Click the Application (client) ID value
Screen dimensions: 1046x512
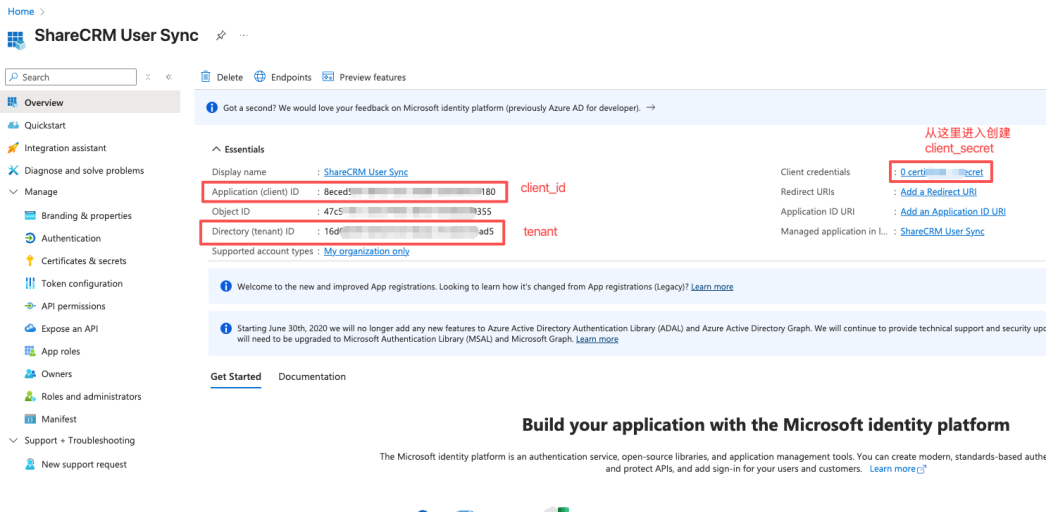(x=410, y=192)
